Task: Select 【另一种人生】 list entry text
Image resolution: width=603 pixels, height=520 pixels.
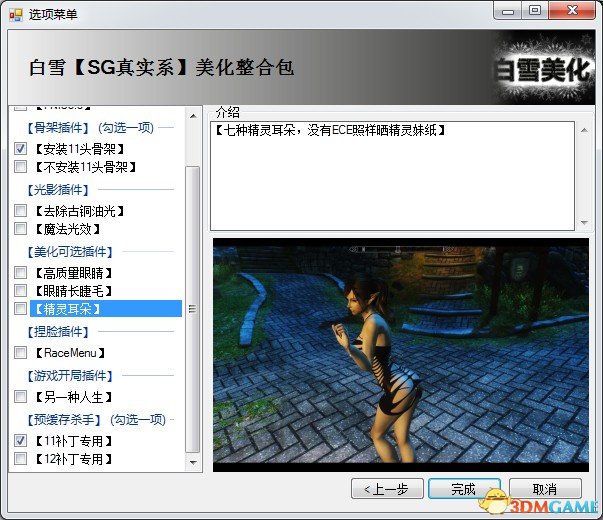Action: [x=73, y=397]
